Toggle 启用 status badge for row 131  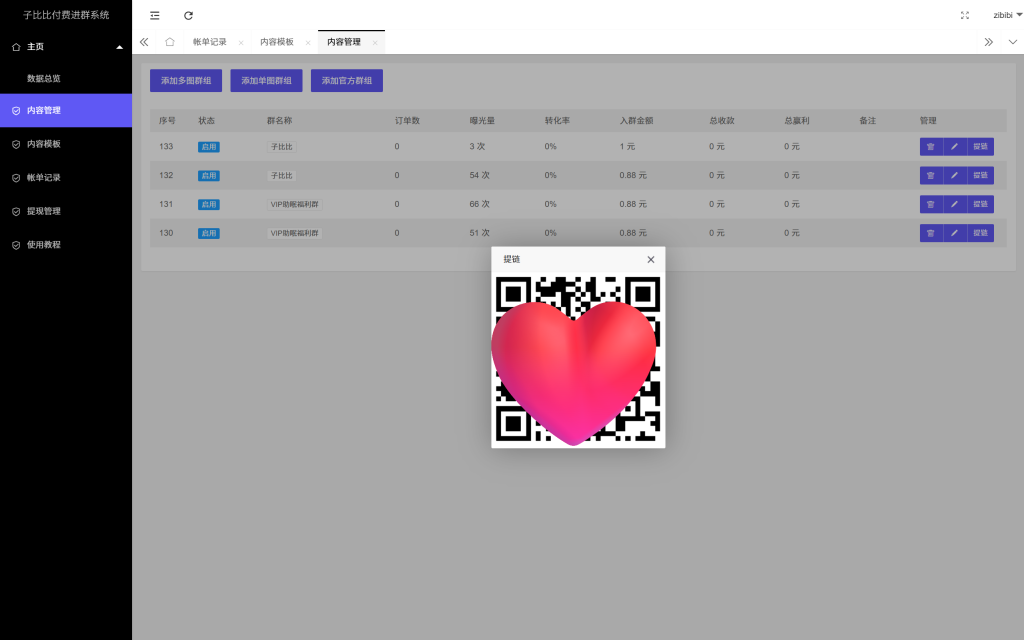209,205
